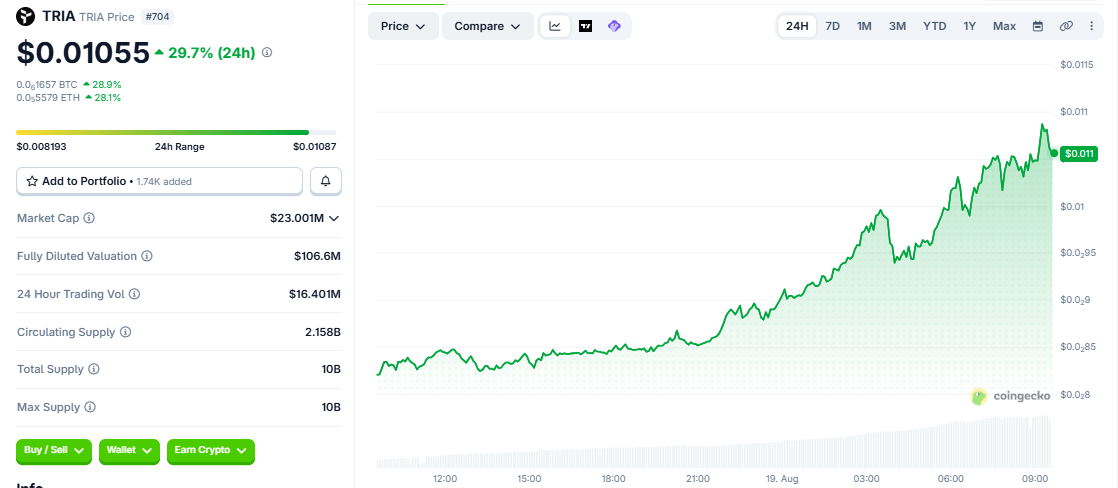Open Circulating Supply info icon
The height and width of the screenshot is (488, 1118).
[125, 332]
